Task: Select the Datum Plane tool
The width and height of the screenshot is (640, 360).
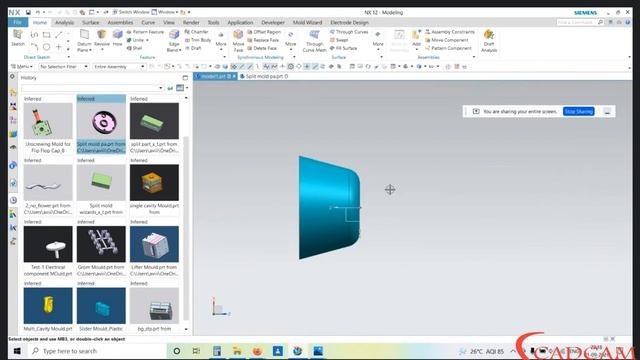Action: (x=84, y=41)
